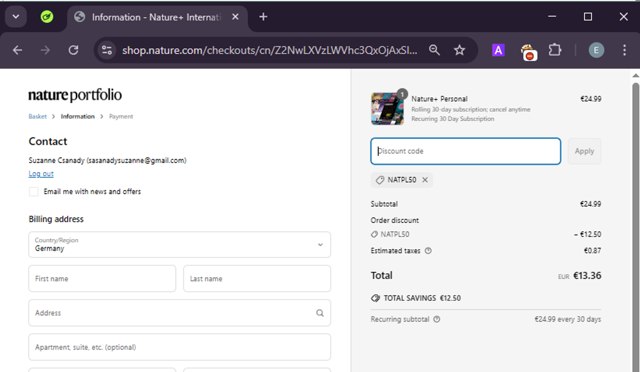This screenshot has height=372, width=640.
Task: Select the Payment breadcrumb step
Action: (121, 116)
